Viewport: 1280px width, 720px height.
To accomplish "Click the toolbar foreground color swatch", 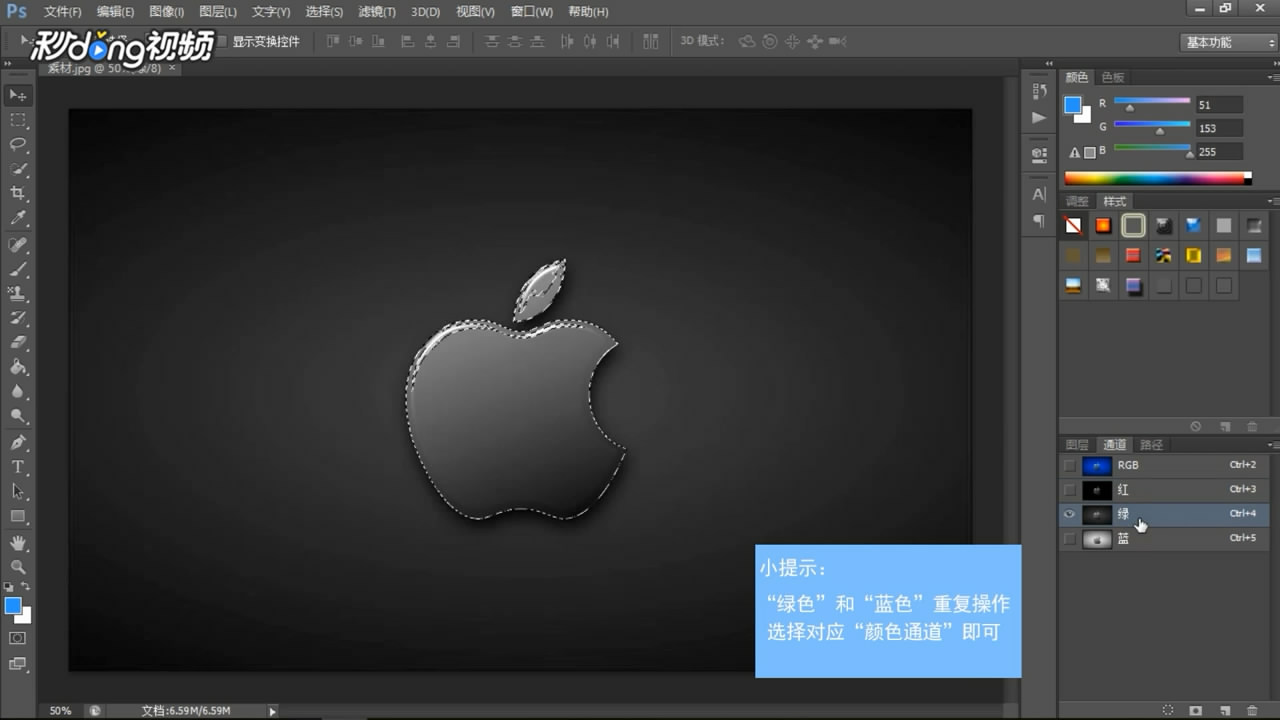I will click(x=13, y=606).
